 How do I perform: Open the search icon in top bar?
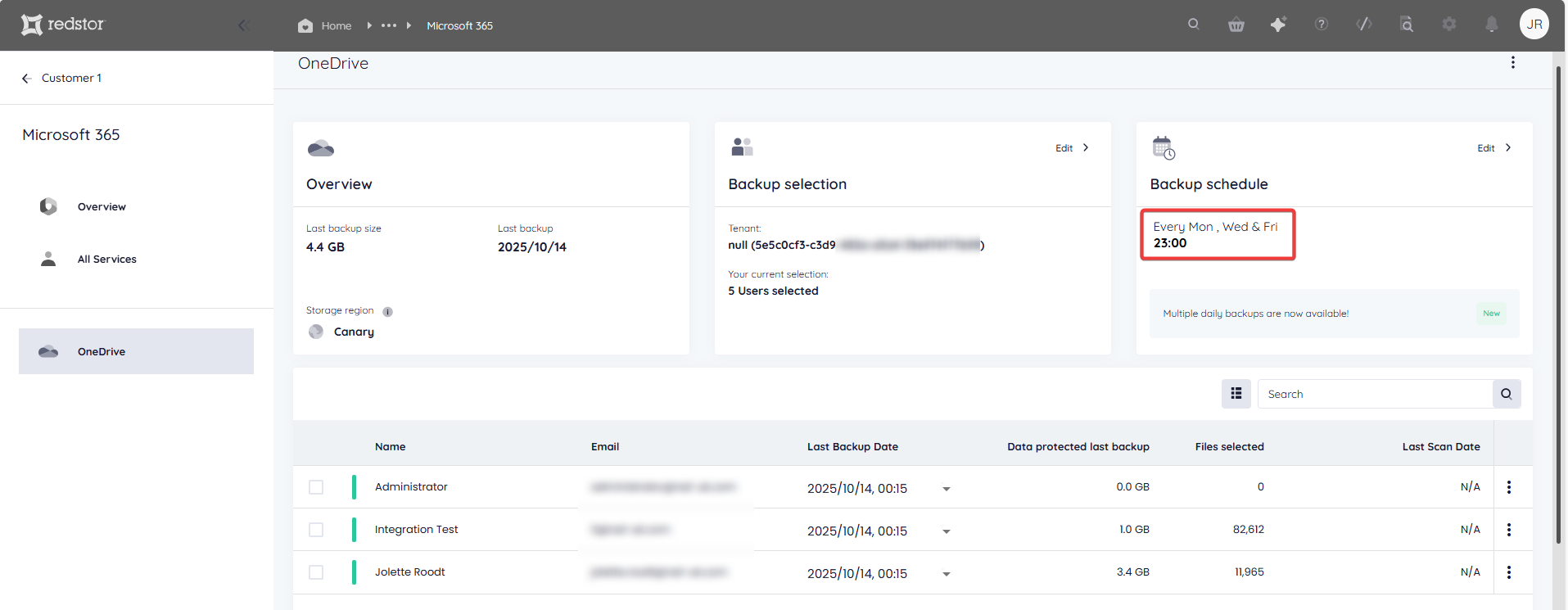point(1194,25)
